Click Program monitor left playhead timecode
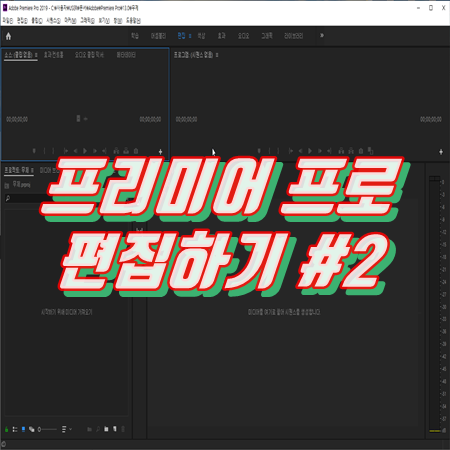Viewport: 450px width, 450px height. click(x=186, y=119)
